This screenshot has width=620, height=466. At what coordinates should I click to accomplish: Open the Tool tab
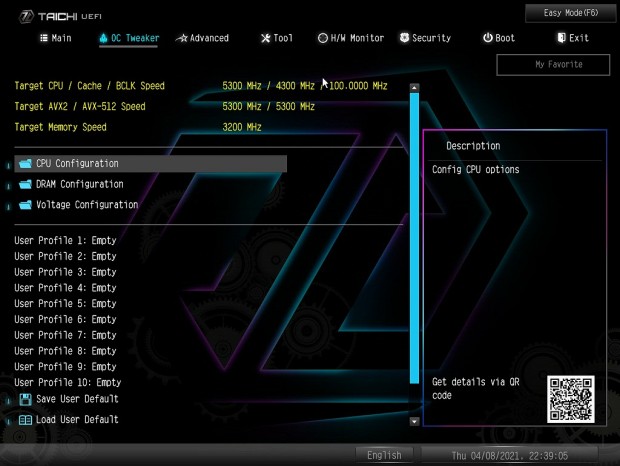point(277,38)
